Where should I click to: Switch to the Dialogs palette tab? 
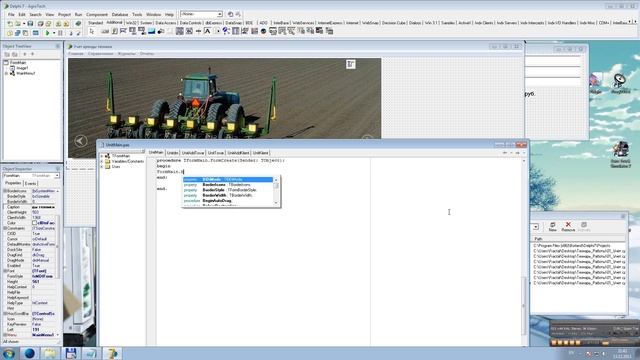coord(415,23)
